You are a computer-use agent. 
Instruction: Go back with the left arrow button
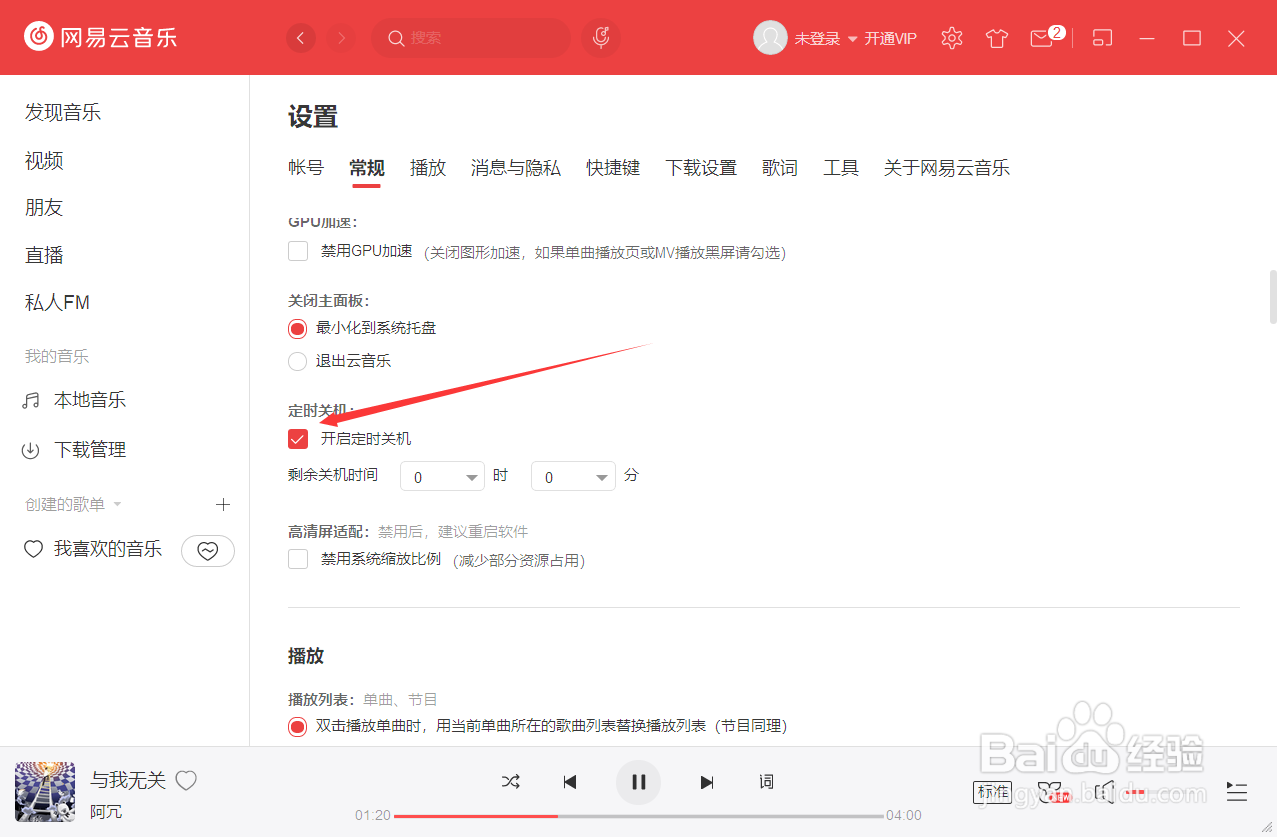tap(301, 38)
